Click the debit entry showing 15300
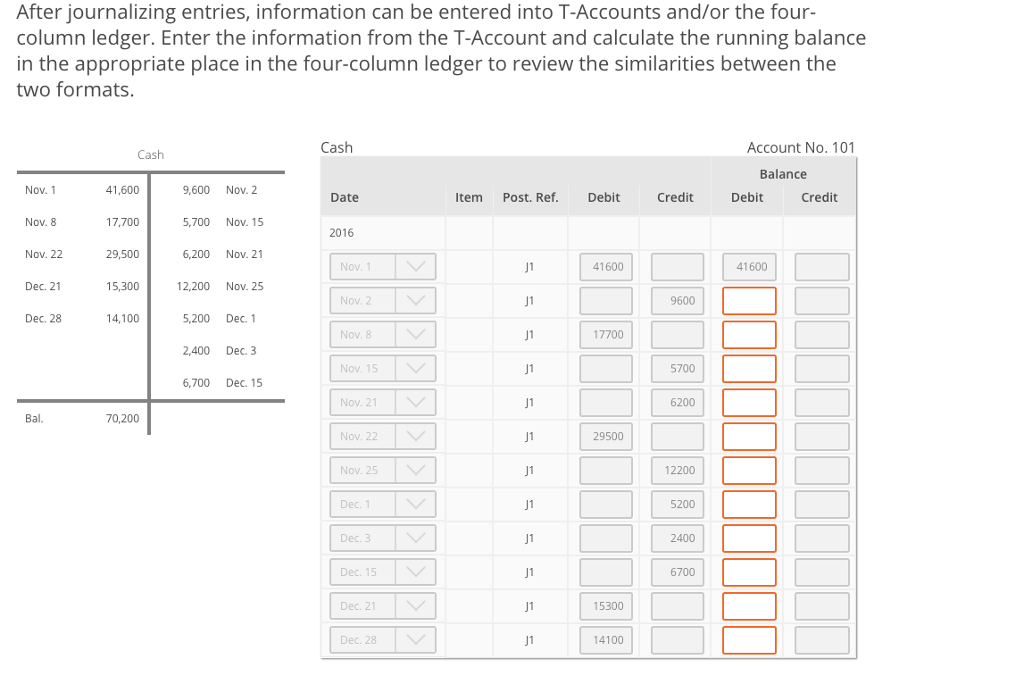Viewport: 1024px width, 676px height. 605,605
